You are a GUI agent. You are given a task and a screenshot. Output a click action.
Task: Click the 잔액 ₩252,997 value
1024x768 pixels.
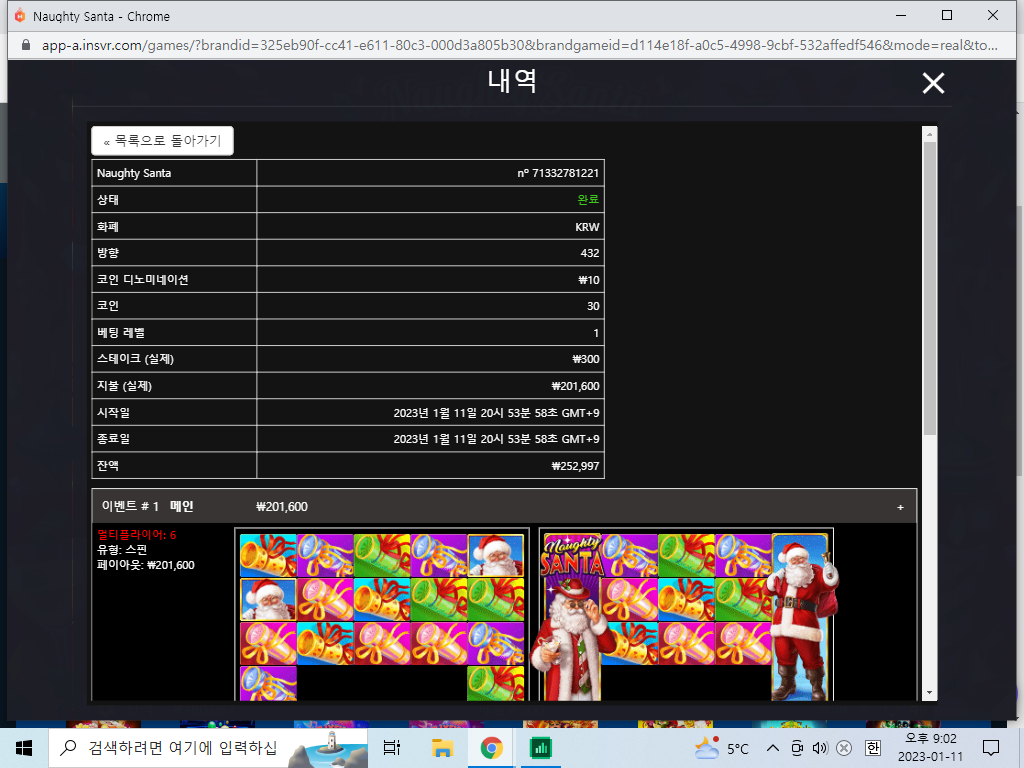[575, 466]
